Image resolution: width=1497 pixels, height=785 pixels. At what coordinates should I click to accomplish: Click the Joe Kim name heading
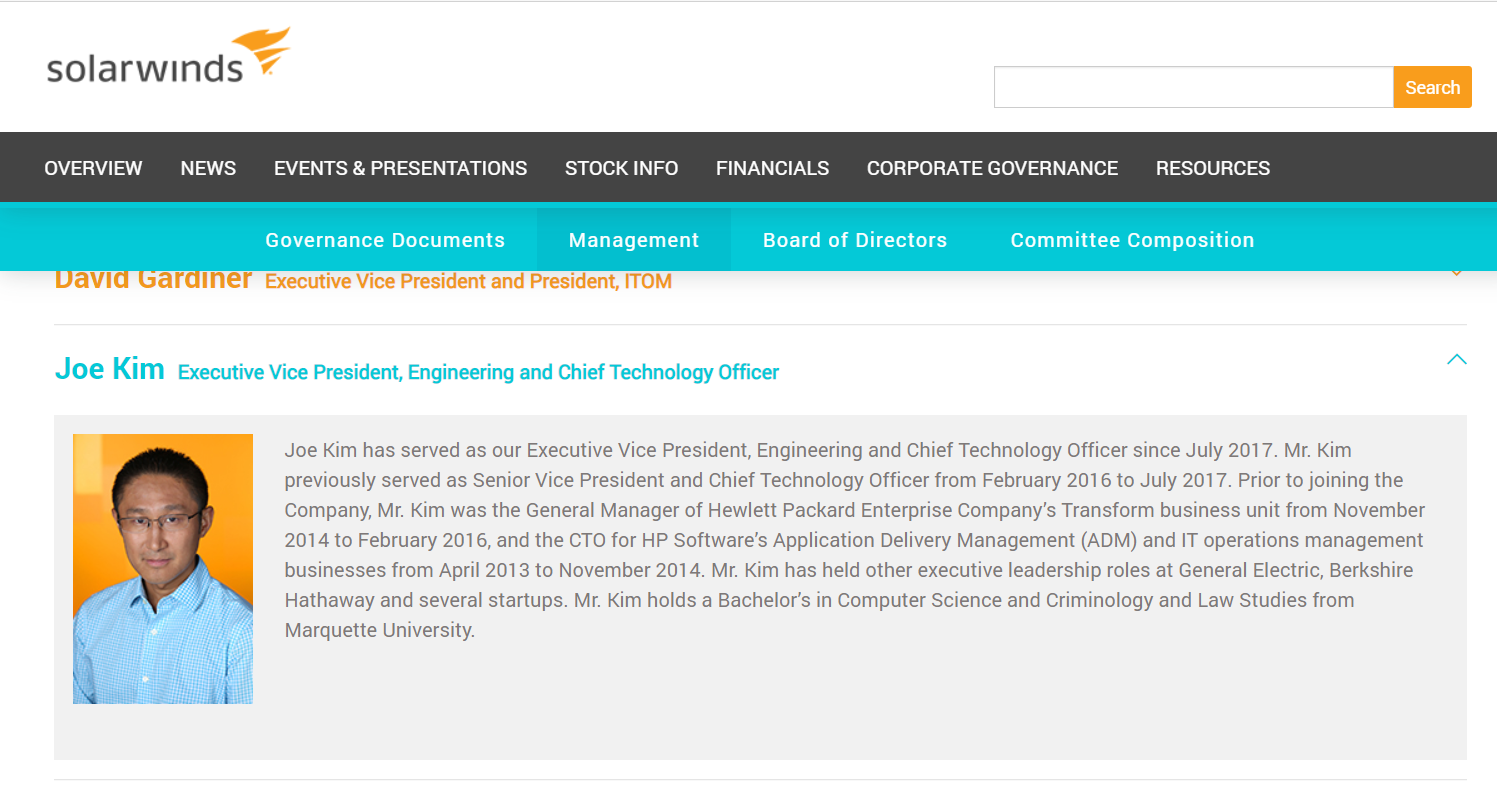coord(109,369)
